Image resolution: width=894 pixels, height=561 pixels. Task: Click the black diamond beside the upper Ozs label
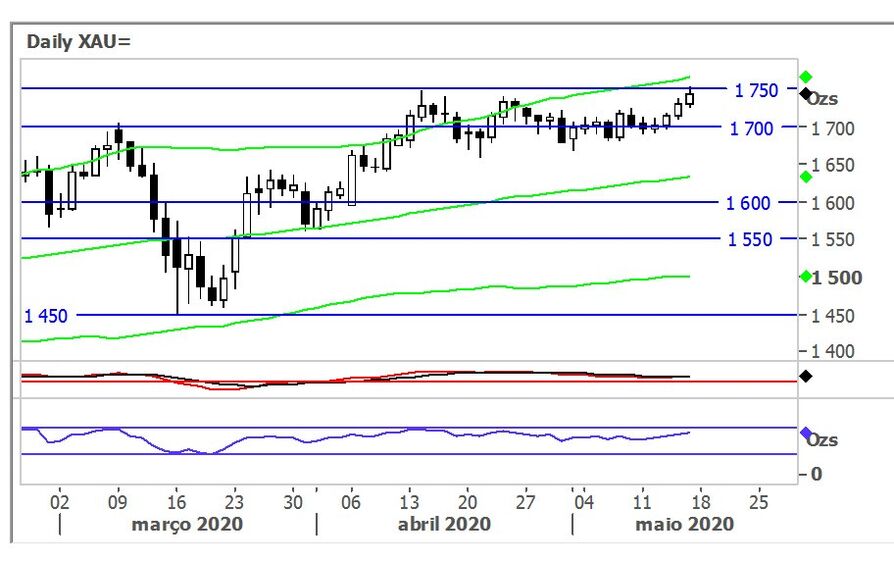pos(805,94)
